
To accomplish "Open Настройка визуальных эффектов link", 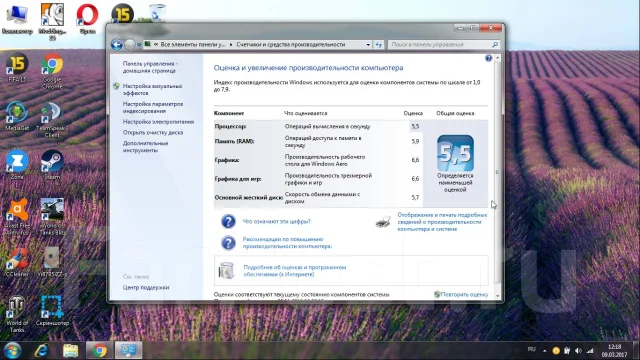I will pyautogui.click(x=152, y=90).
